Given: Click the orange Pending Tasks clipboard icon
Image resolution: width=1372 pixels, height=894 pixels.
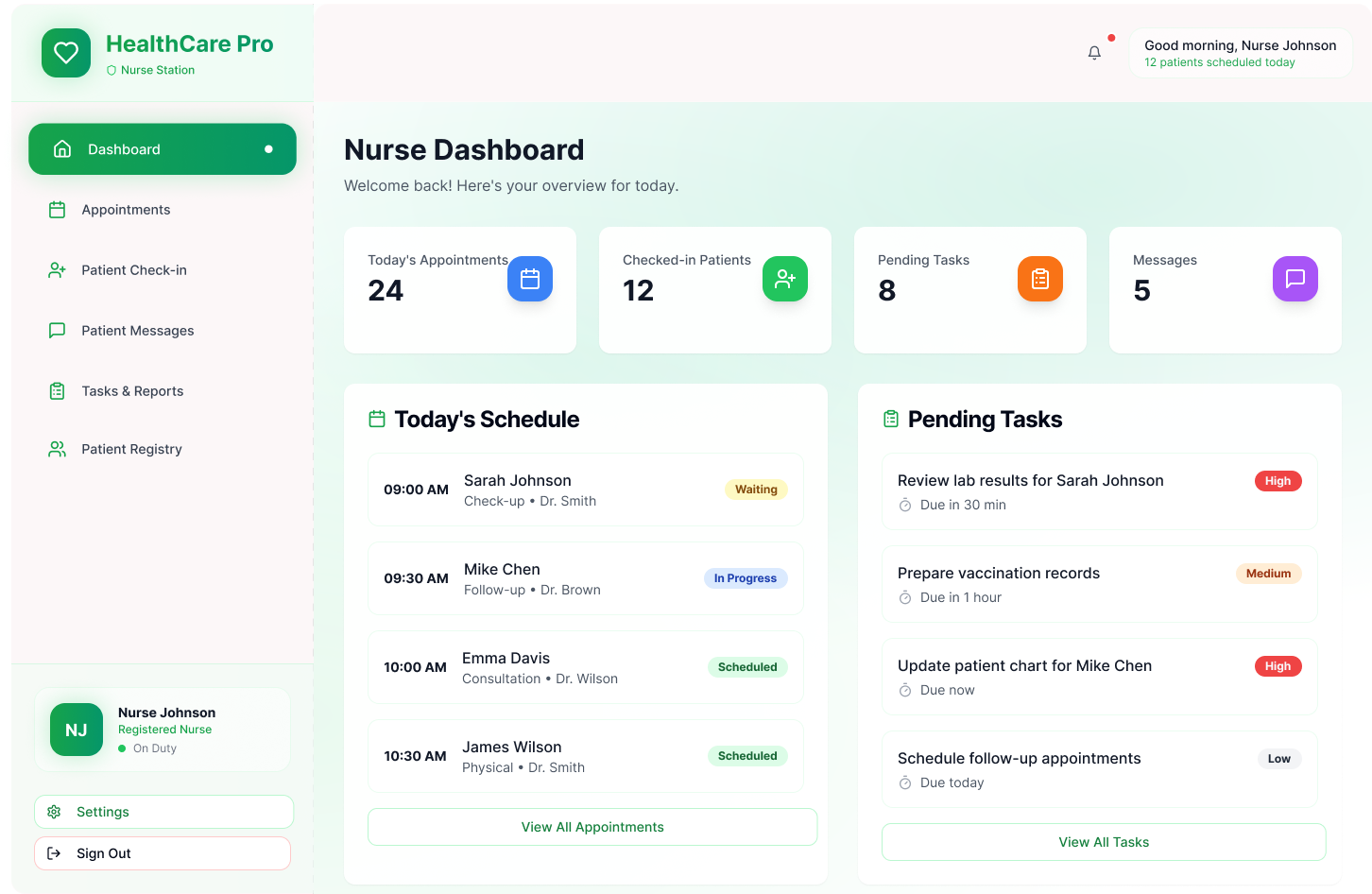Looking at the screenshot, I should (1039, 279).
